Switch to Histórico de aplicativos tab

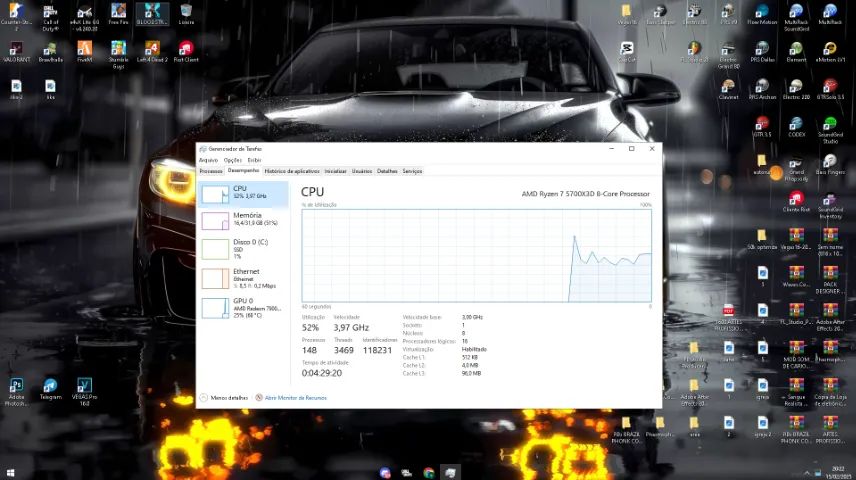(292, 171)
